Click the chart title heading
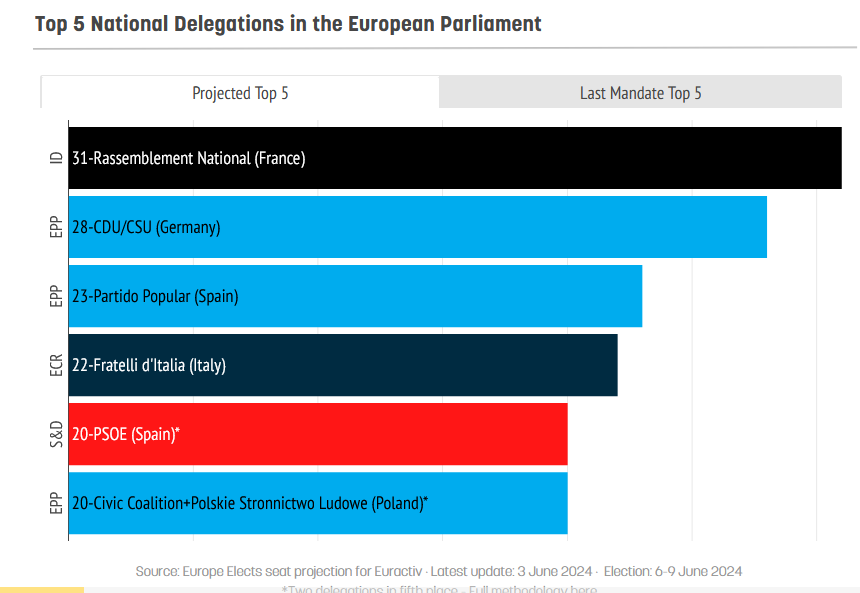 (288, 24)
